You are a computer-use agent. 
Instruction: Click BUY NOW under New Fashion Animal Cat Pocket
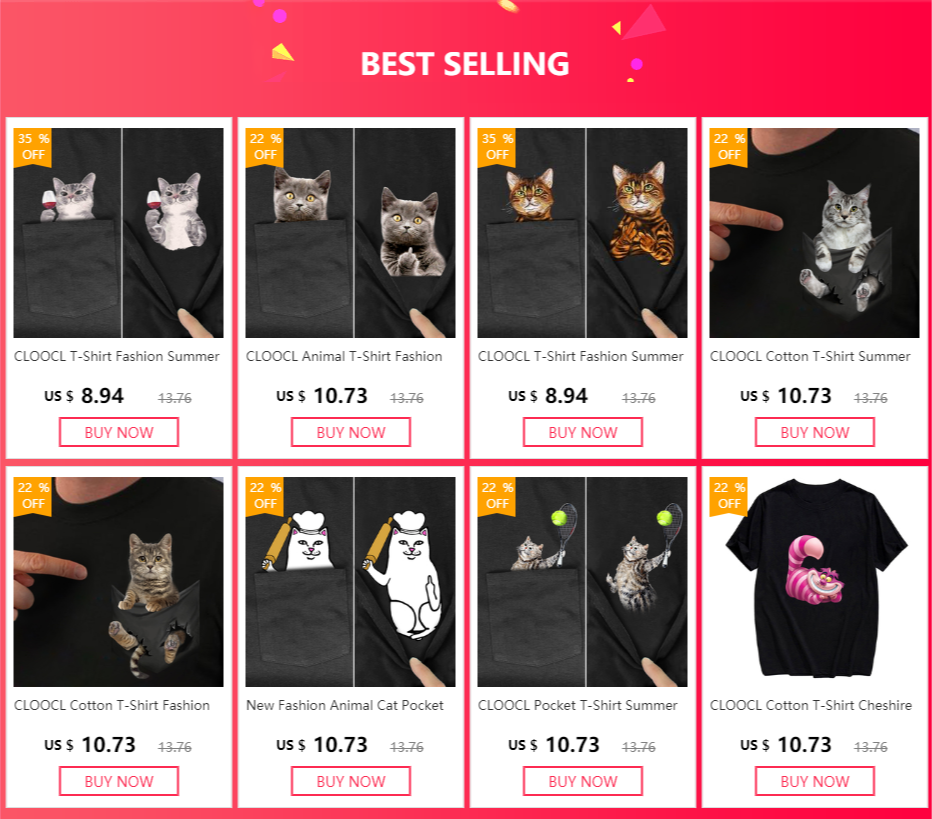point(351,781)
